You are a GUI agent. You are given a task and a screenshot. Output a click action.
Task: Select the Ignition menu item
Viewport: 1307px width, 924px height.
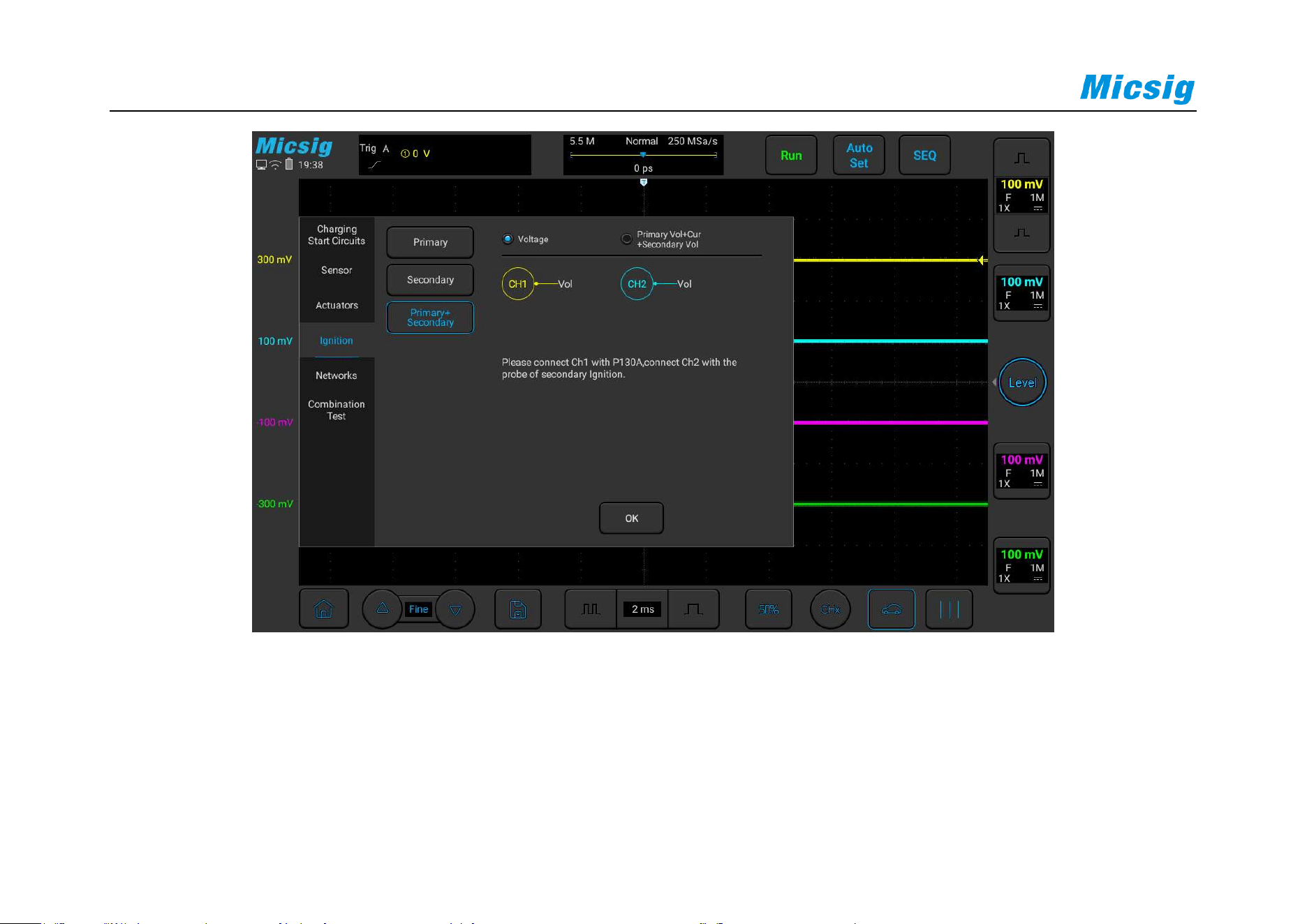click(337, 341)
